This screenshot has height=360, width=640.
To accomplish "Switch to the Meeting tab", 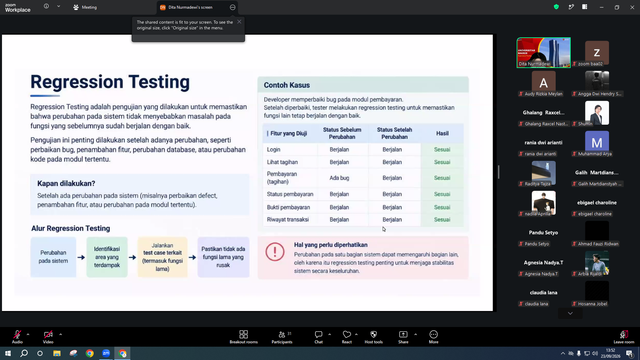I will coord(85,7).
